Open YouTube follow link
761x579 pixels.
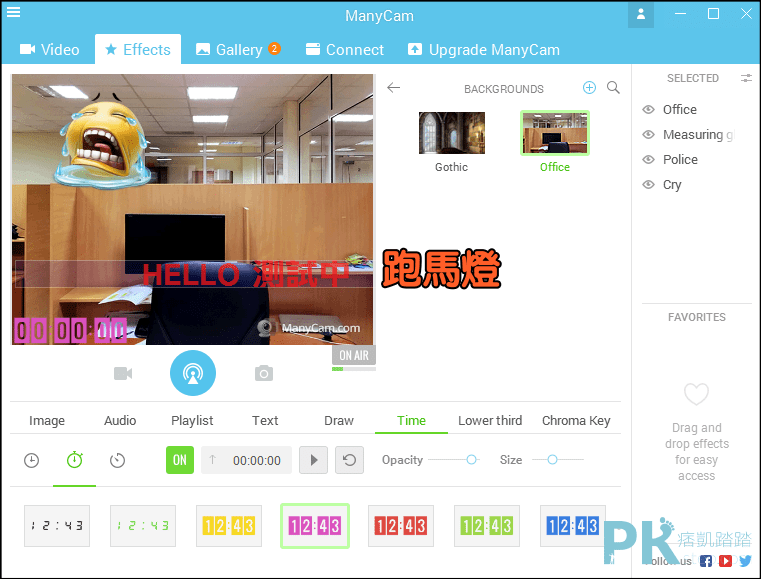[726, 561]
